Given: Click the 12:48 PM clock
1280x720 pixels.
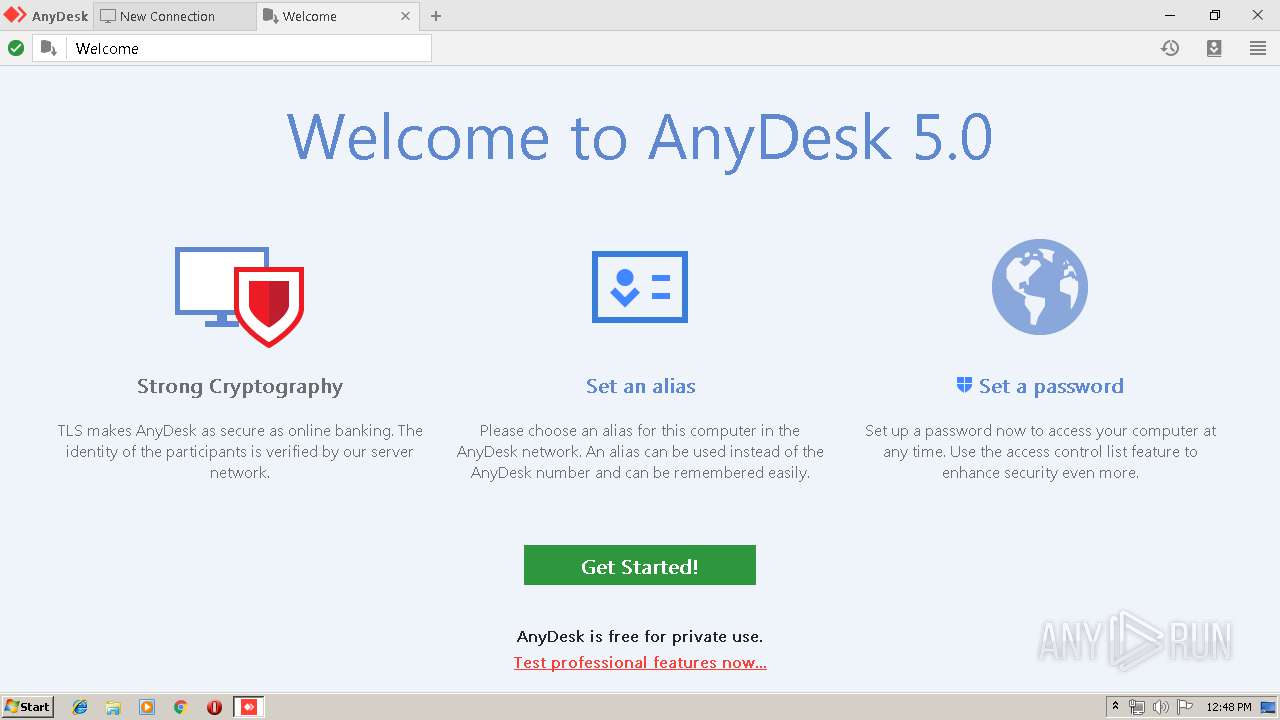Looking at the screenshot, I should coord(1229,707).
